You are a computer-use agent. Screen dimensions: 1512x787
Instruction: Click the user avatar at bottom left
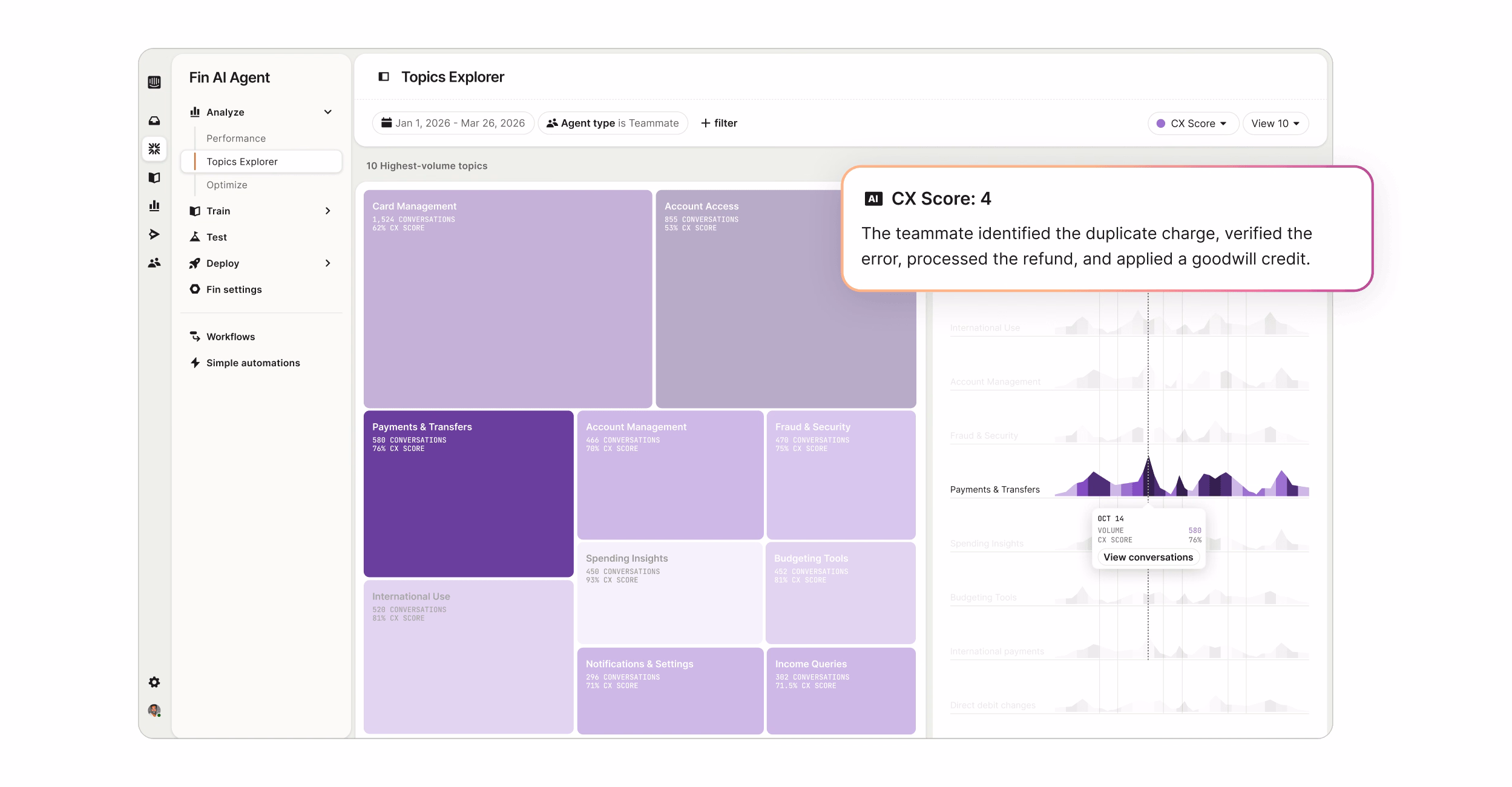[x=154, y=710]
